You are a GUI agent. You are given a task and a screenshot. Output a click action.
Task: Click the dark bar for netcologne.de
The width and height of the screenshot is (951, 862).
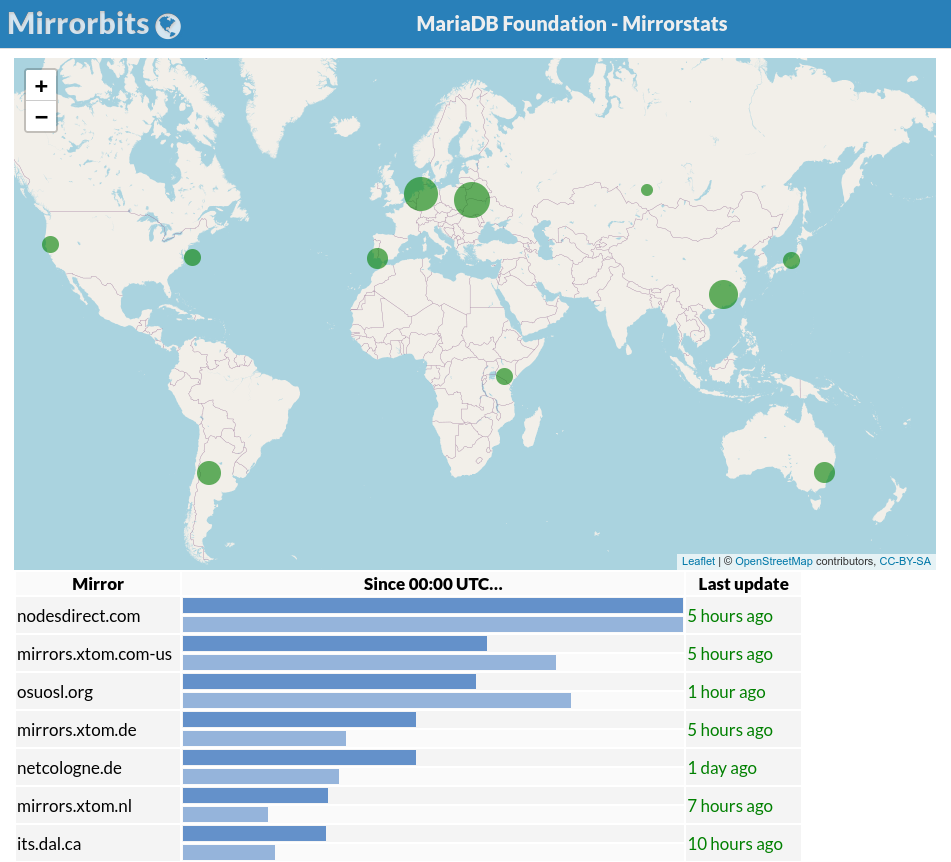pyautogui.click(x=300, y=757)
